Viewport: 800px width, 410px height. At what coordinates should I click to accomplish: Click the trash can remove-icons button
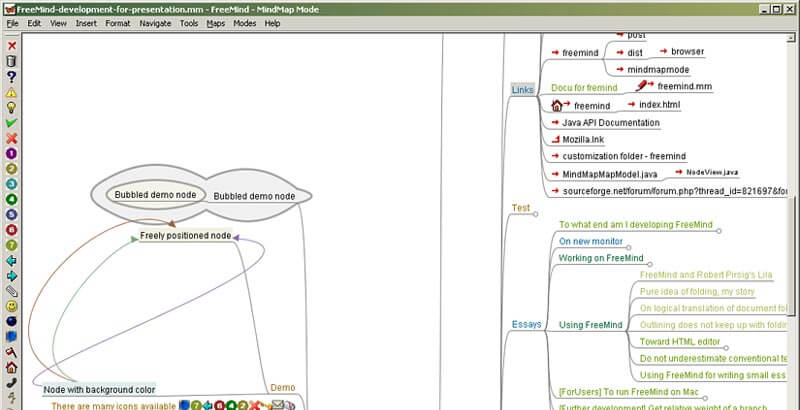[x=11, y=61]
